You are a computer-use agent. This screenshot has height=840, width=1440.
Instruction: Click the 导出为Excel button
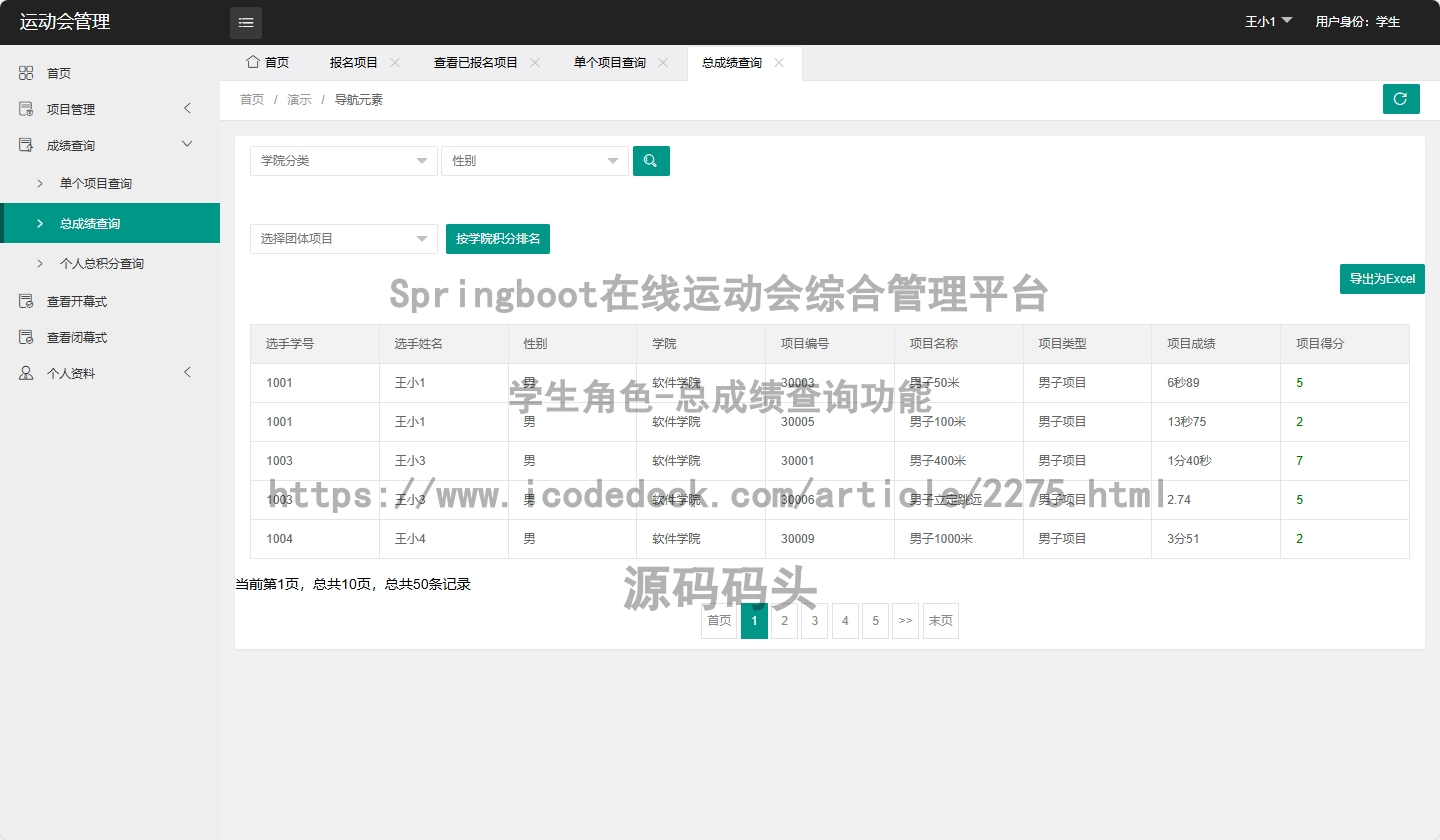pos(1382,279)
